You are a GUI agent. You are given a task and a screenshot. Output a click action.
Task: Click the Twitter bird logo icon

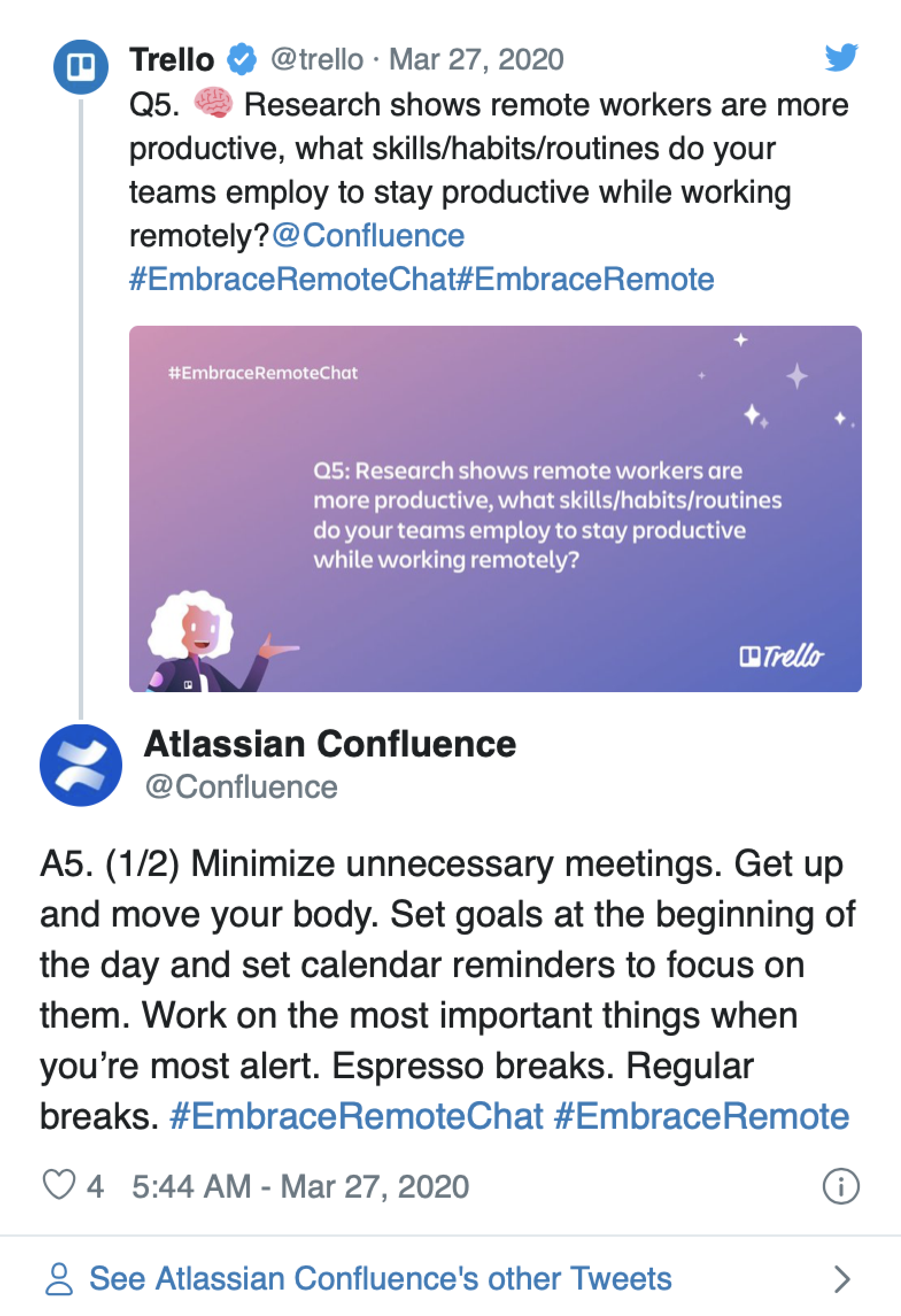tap(841, 57)
